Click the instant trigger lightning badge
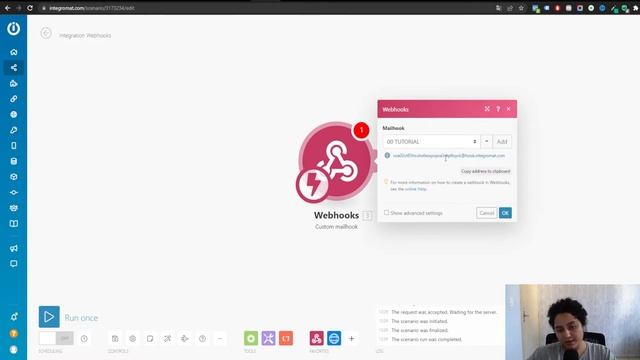The image size is (640, 360). pos(313,185)
